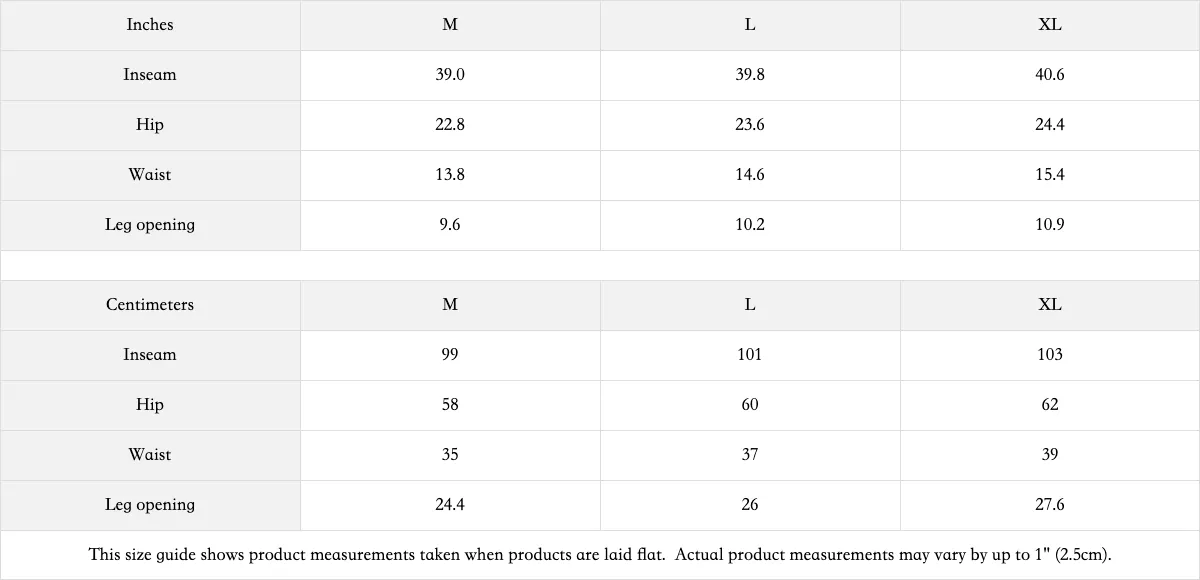This screenshot has width=1200, height=580.
Task: Click the size guide disclaimer text
Action: [600, 554]
